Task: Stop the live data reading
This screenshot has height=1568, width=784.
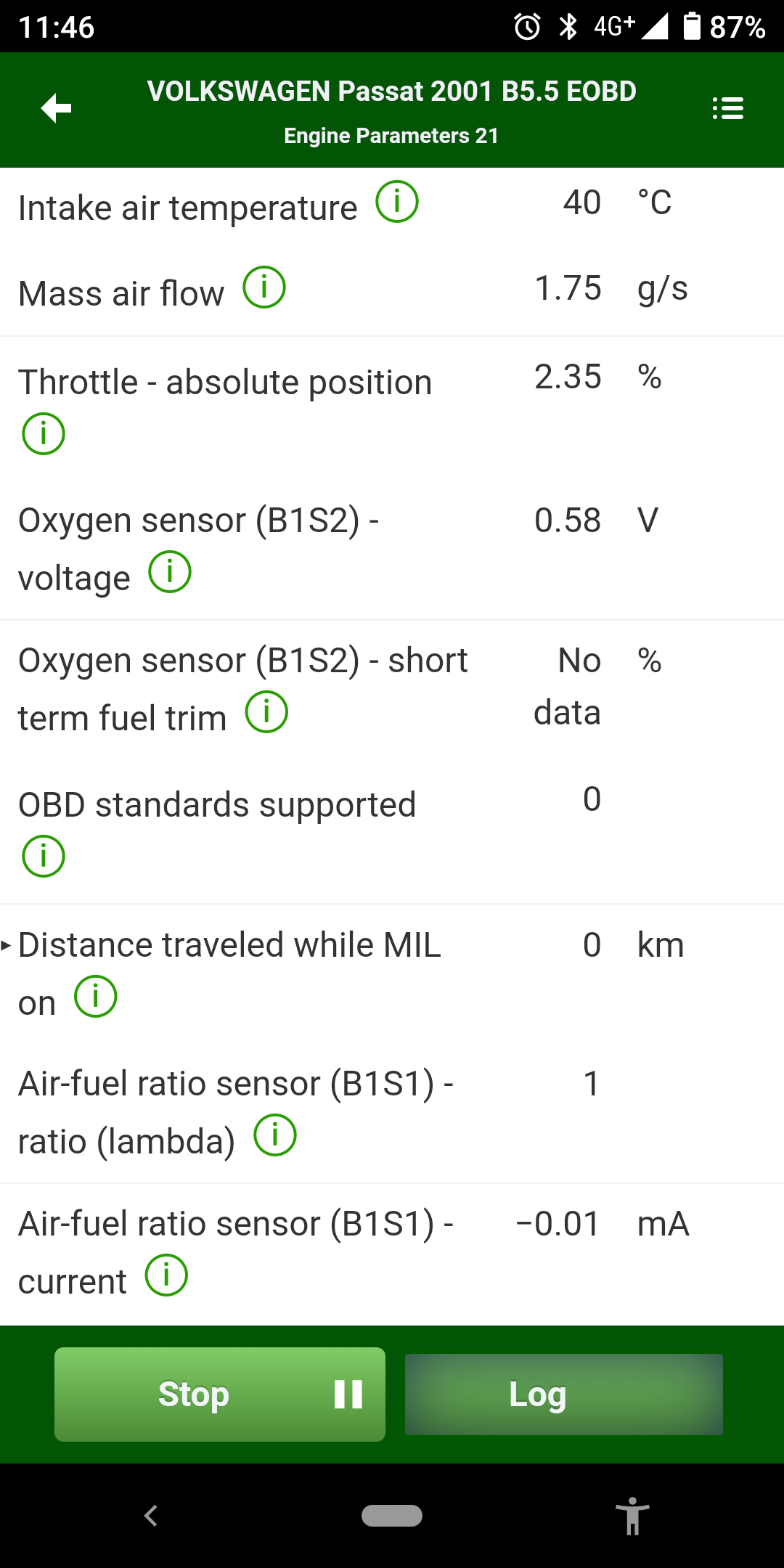Action: tap(219, 1395)
